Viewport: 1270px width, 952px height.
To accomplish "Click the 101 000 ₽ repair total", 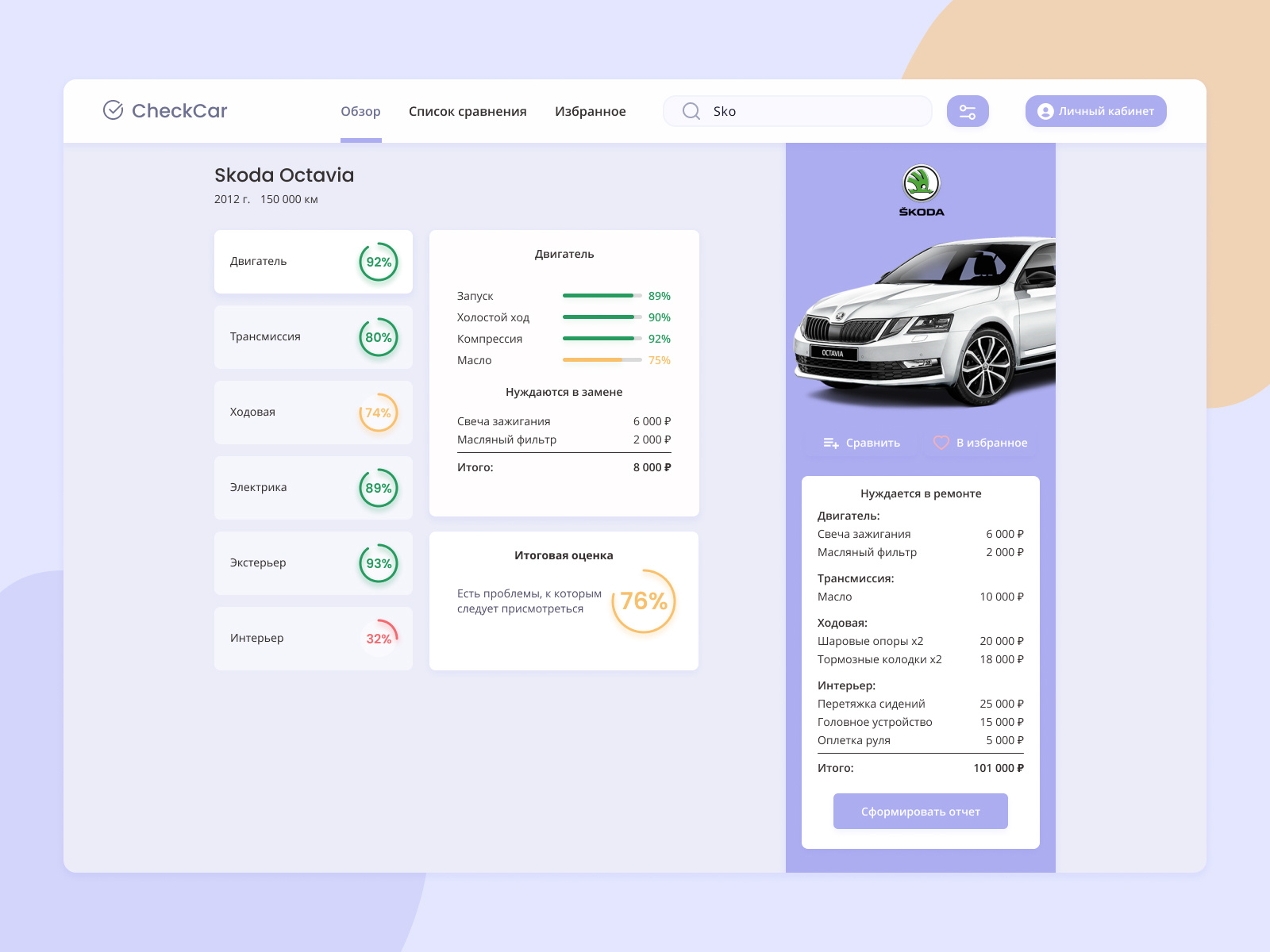I will tap(999, 768).
